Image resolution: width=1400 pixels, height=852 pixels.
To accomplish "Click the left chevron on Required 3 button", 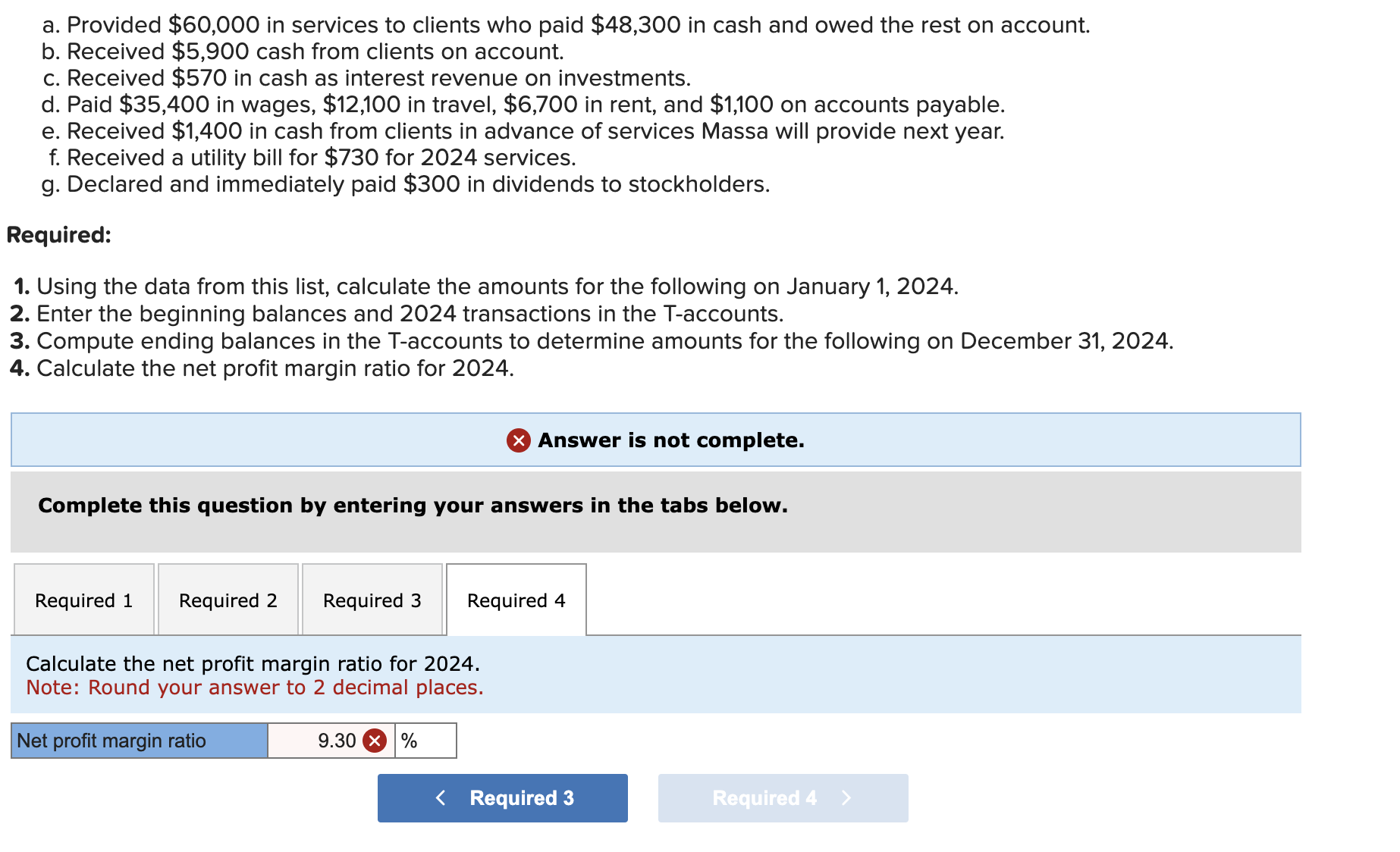I will click(441, 797).
